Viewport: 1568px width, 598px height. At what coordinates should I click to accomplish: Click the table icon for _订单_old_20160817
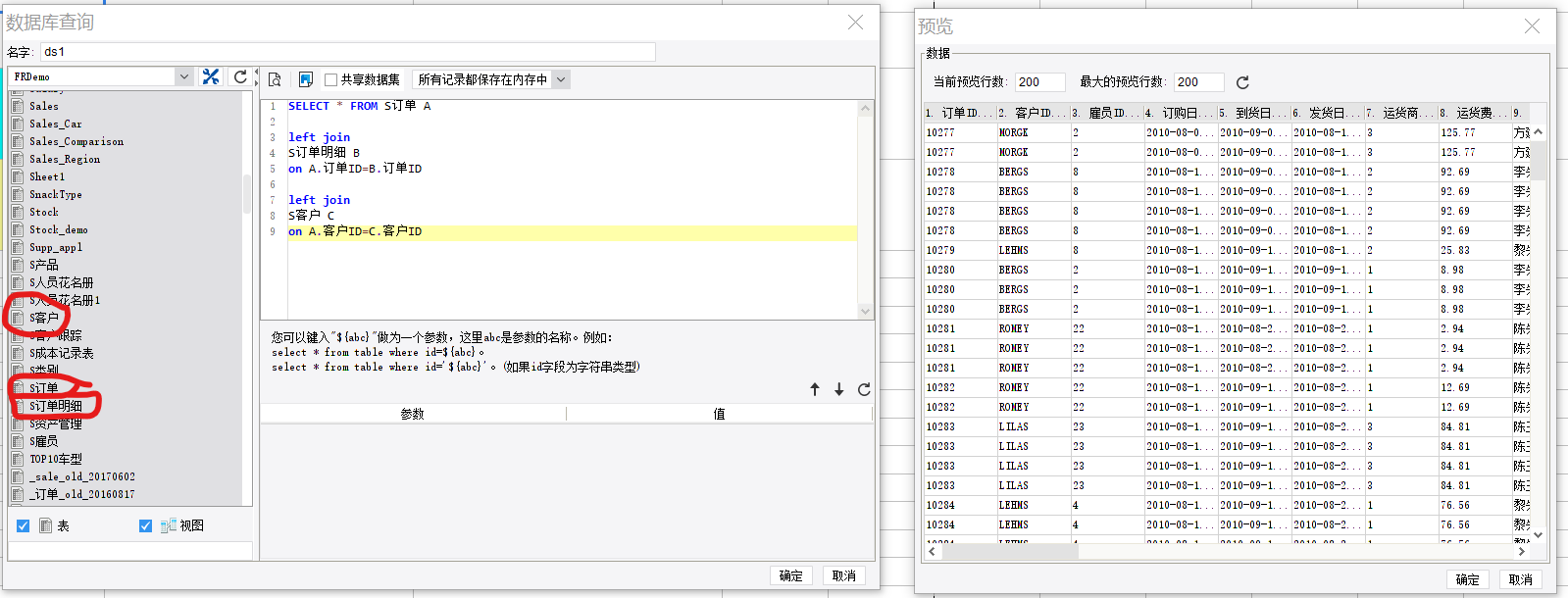tap(18, 494)
